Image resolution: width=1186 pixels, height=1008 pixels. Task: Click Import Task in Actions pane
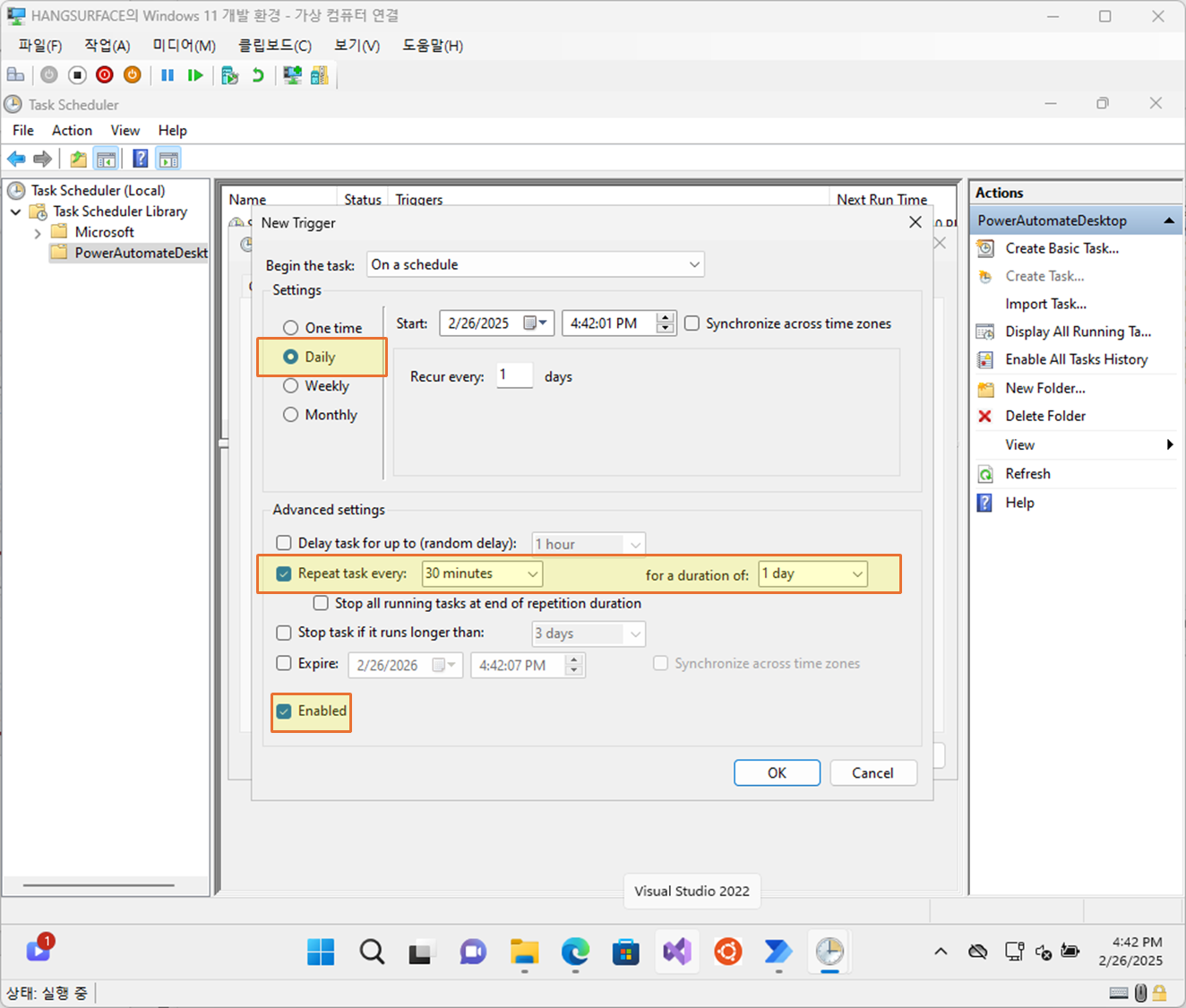pos(1045,304)
